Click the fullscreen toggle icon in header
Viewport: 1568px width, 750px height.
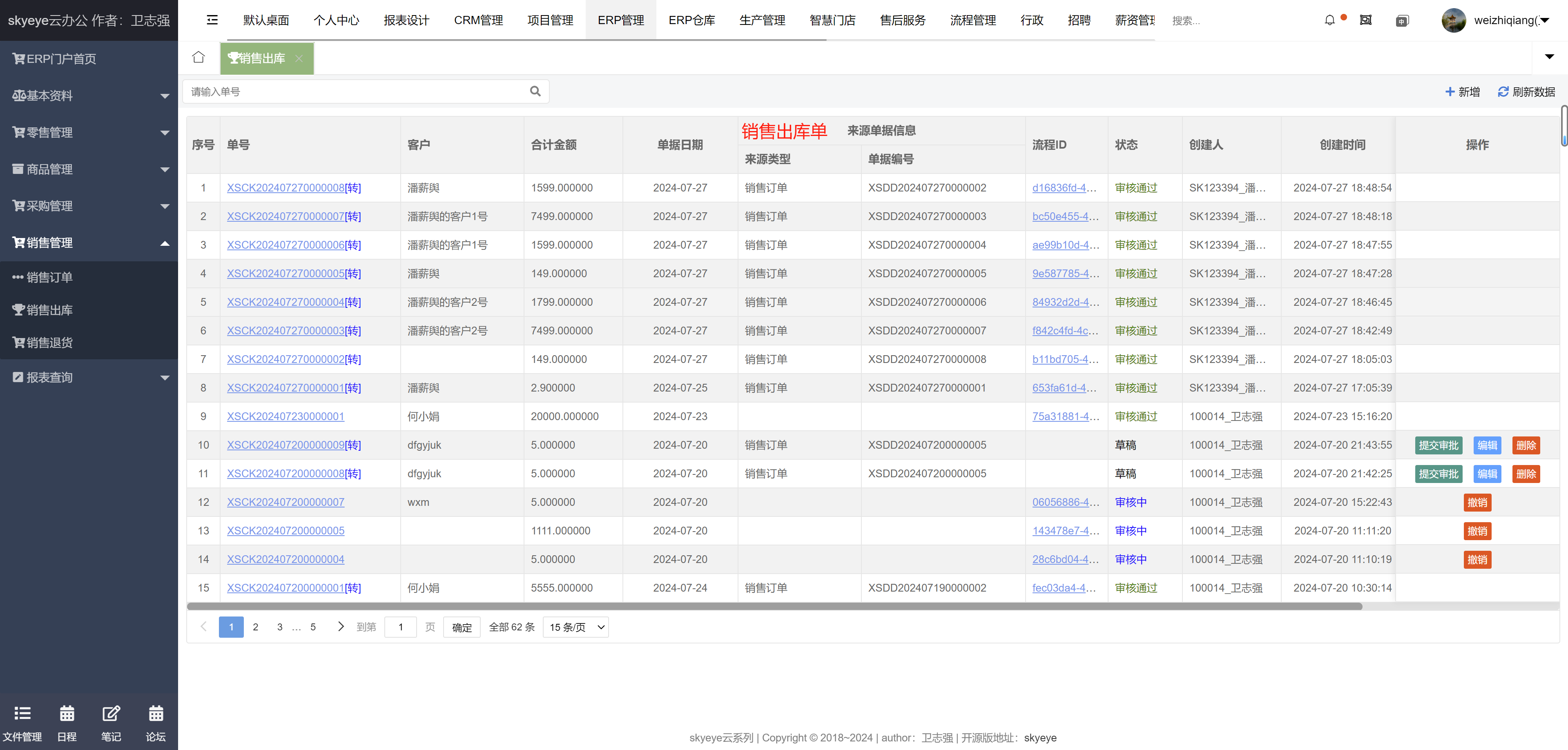(x=1366, y=20)
